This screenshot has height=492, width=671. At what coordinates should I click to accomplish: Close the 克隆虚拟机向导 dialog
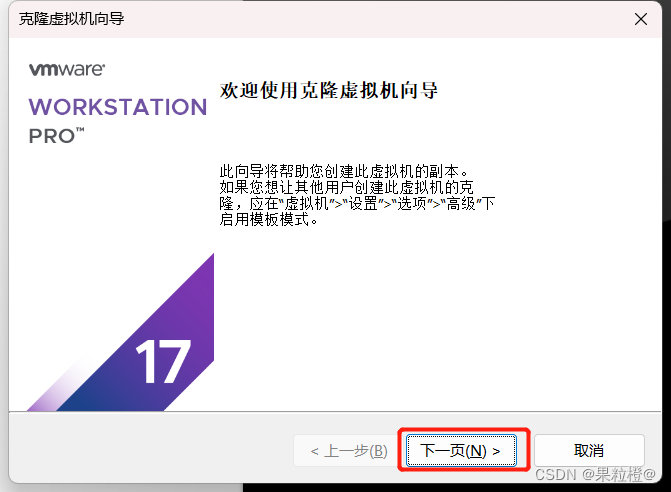(x=641, y=19)
